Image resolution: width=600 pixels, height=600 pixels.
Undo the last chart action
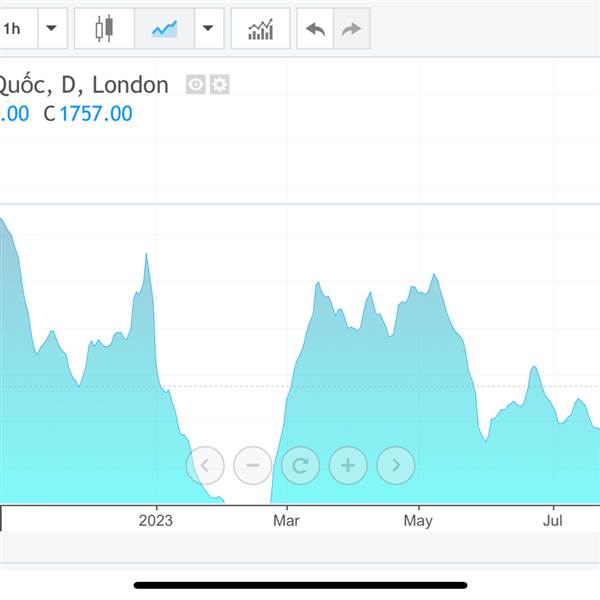315,29
